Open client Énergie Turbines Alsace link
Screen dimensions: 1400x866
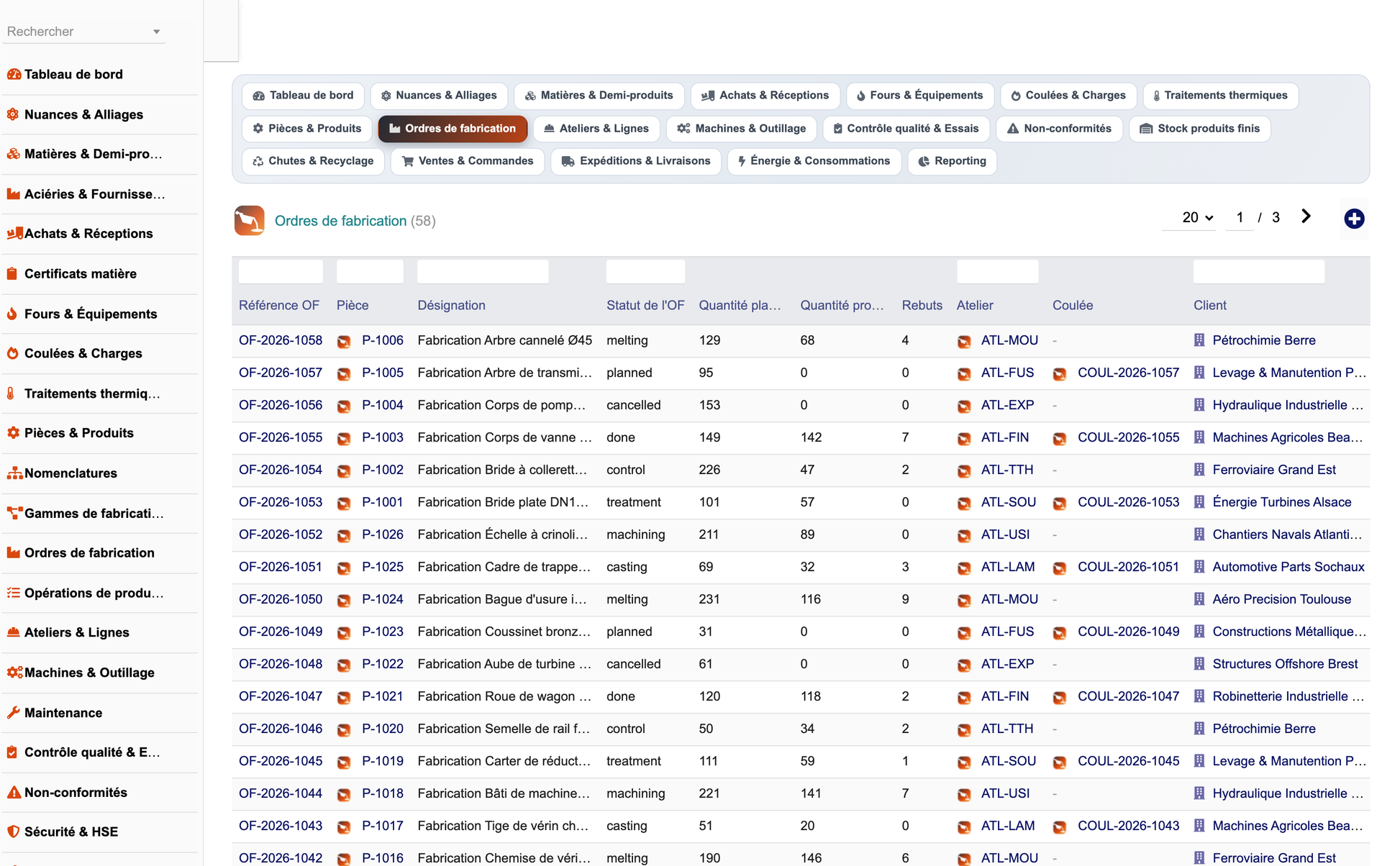(x=1282, y=502)
